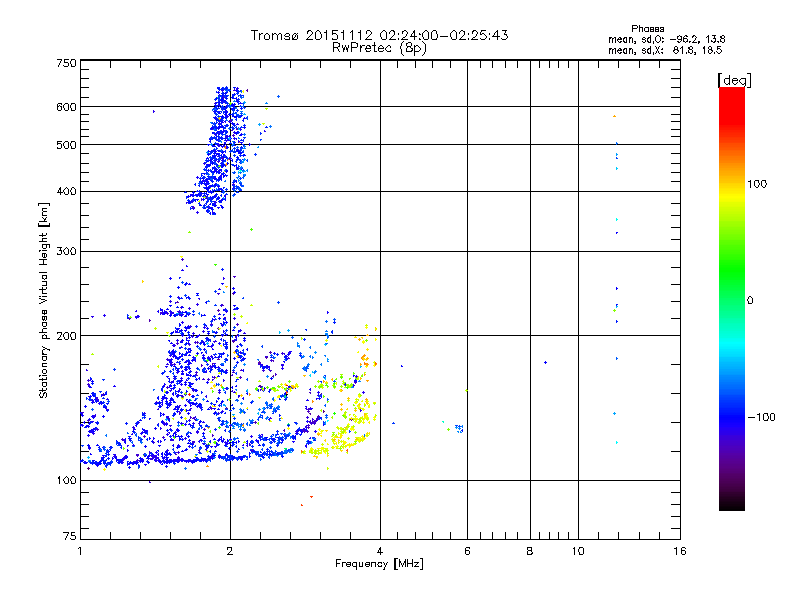Click the x-axis tick label '1'
The height and width of the screenshot is (600, 800).
pos(80,551)
